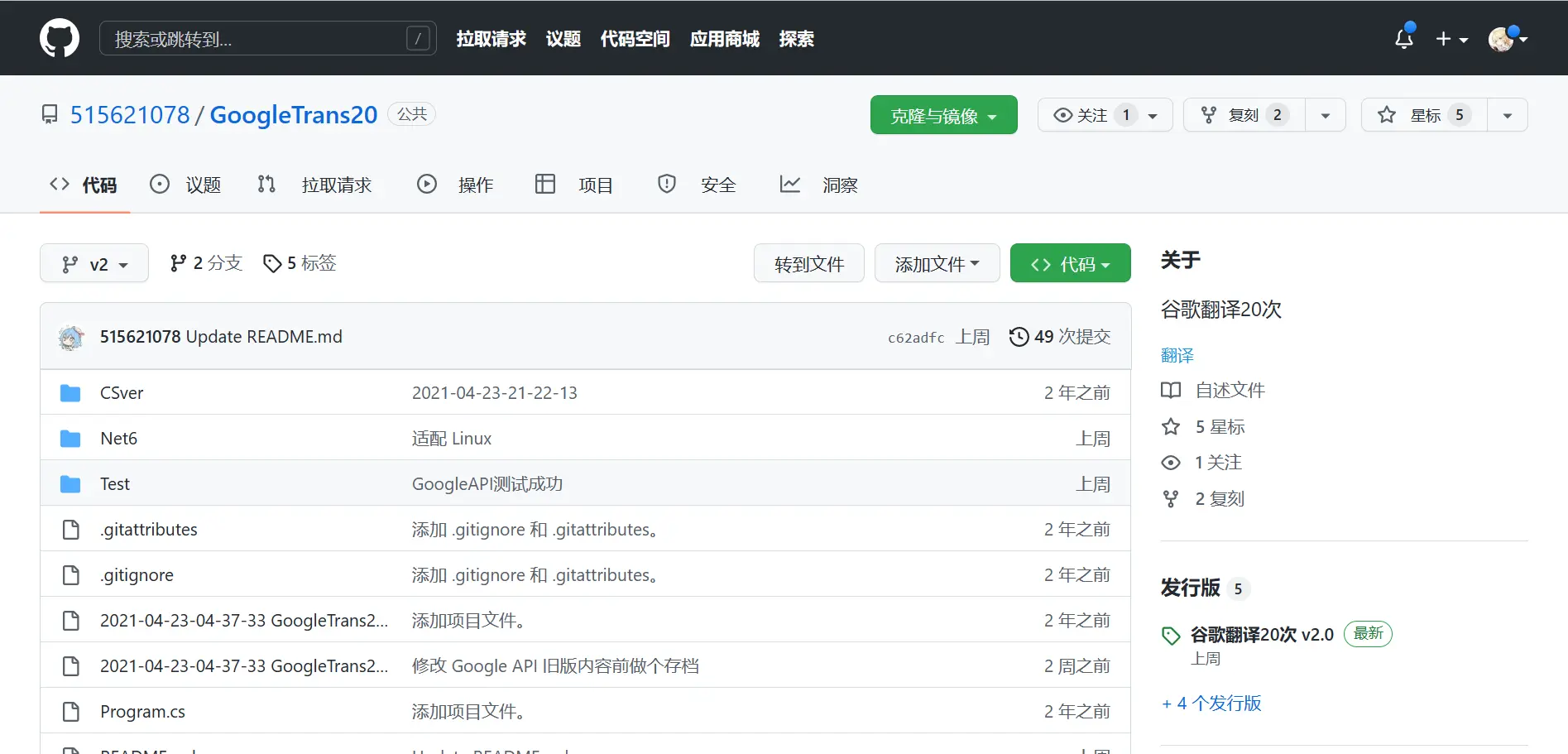Expand the star lists dropdown arrow
Image resolution: width=1568 pixels, height=754 pixels.
pos(1508,115)
